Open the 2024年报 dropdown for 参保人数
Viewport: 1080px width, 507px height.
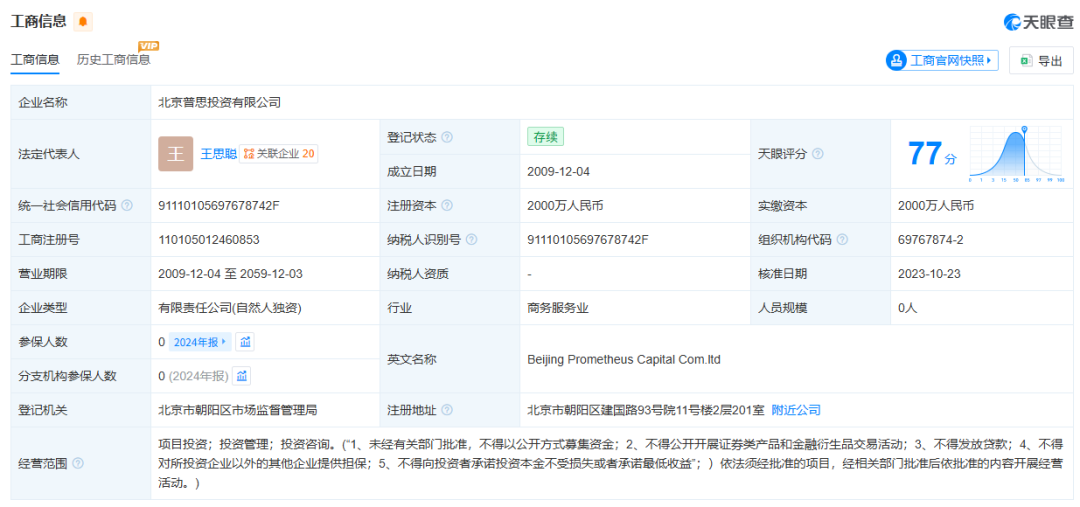click(200, 342)
